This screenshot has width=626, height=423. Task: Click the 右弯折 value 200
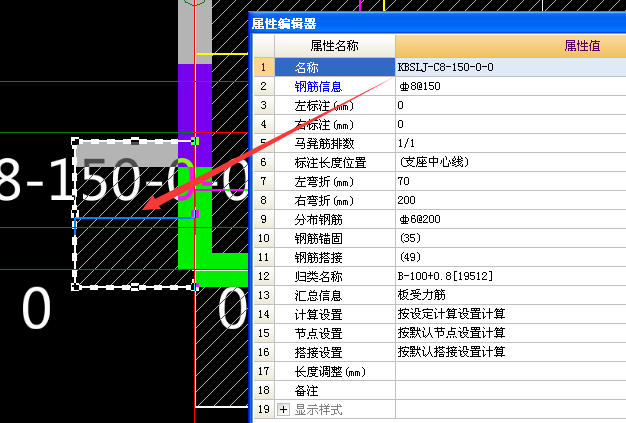(x=511, y=200)
